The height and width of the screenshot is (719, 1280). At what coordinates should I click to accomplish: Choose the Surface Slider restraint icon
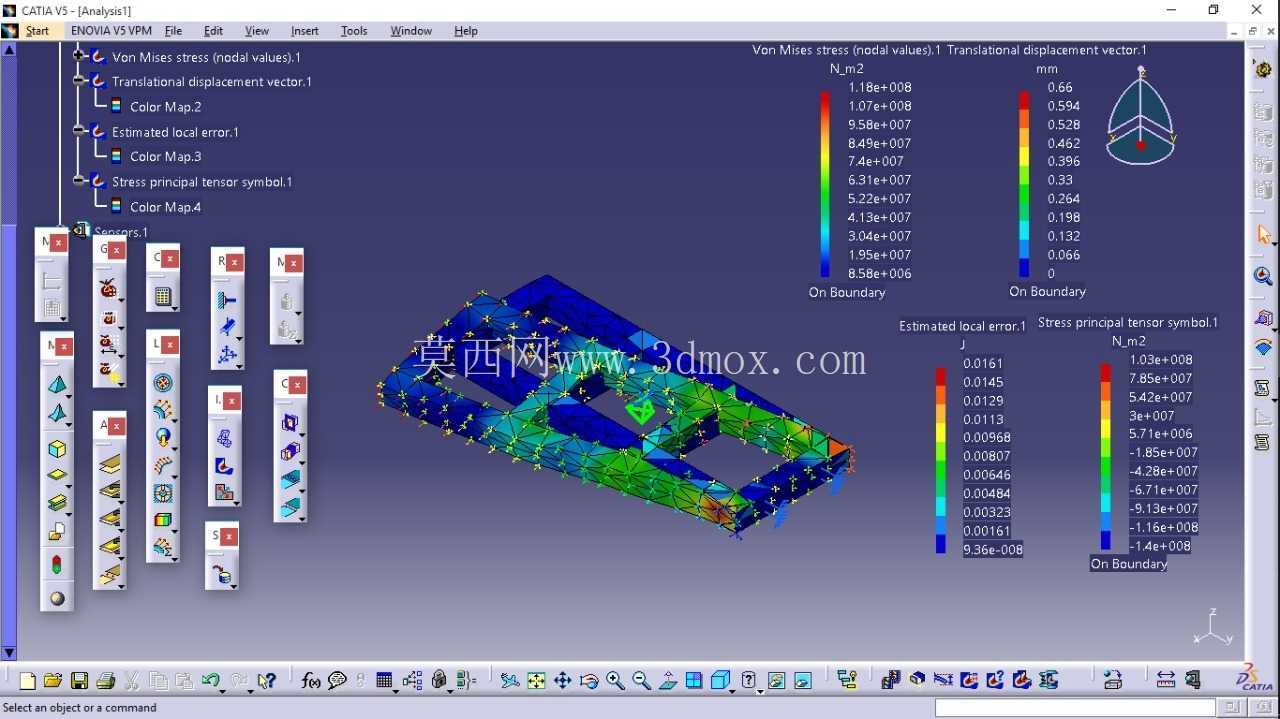[x=227, y=326]
